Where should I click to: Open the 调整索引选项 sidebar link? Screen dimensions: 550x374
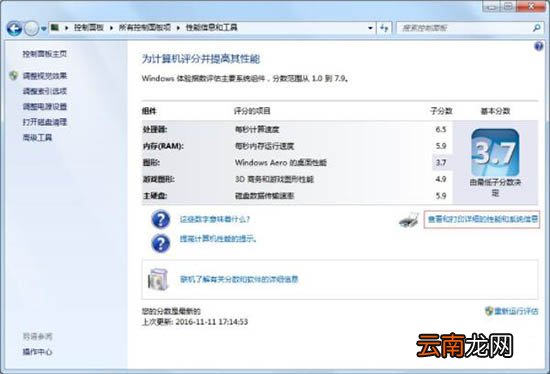45,91
